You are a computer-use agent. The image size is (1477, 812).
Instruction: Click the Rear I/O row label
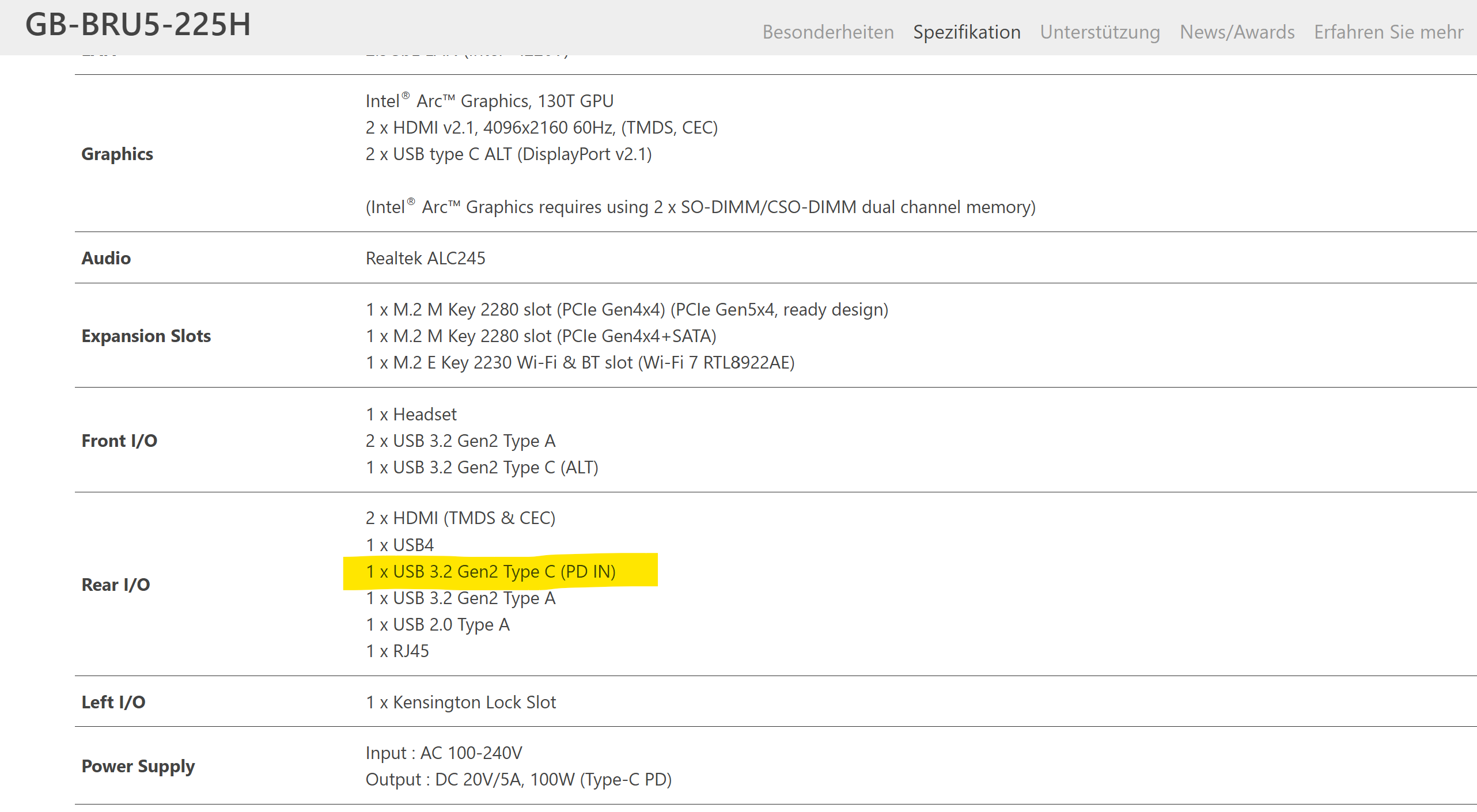(116, 585)
